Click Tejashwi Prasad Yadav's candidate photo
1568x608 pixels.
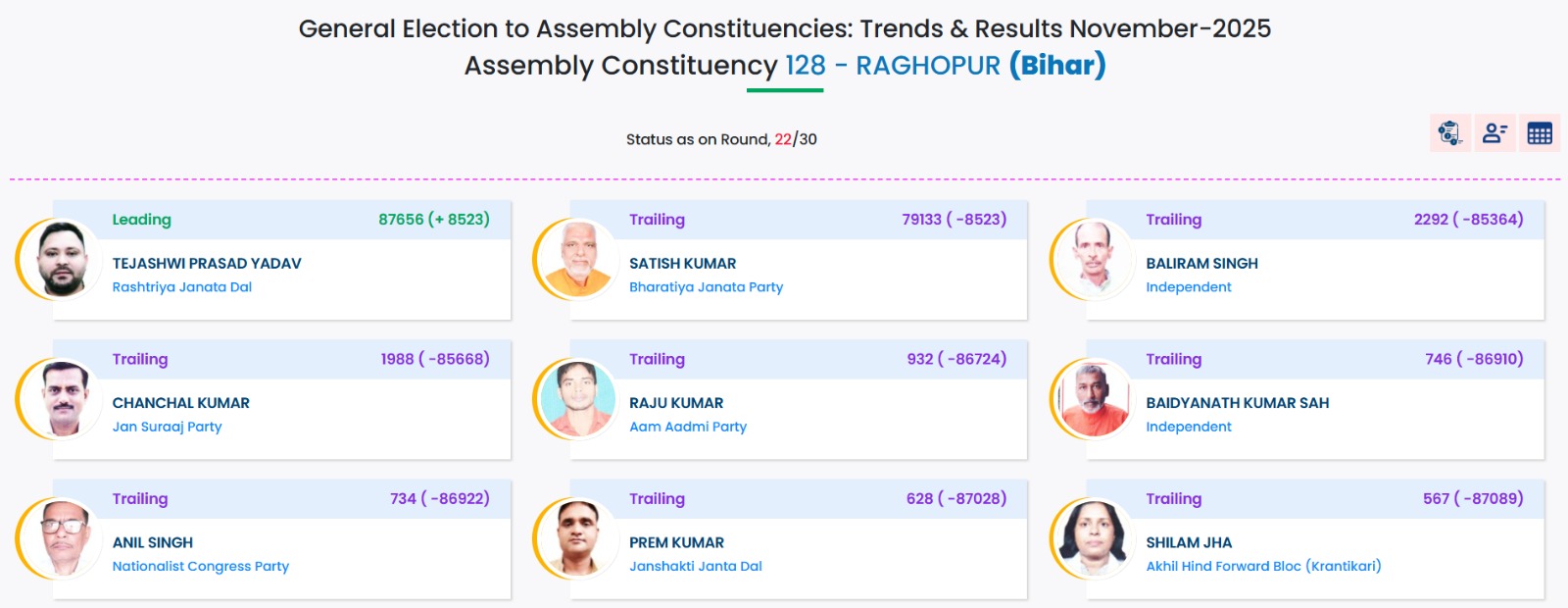click(61, 259)
